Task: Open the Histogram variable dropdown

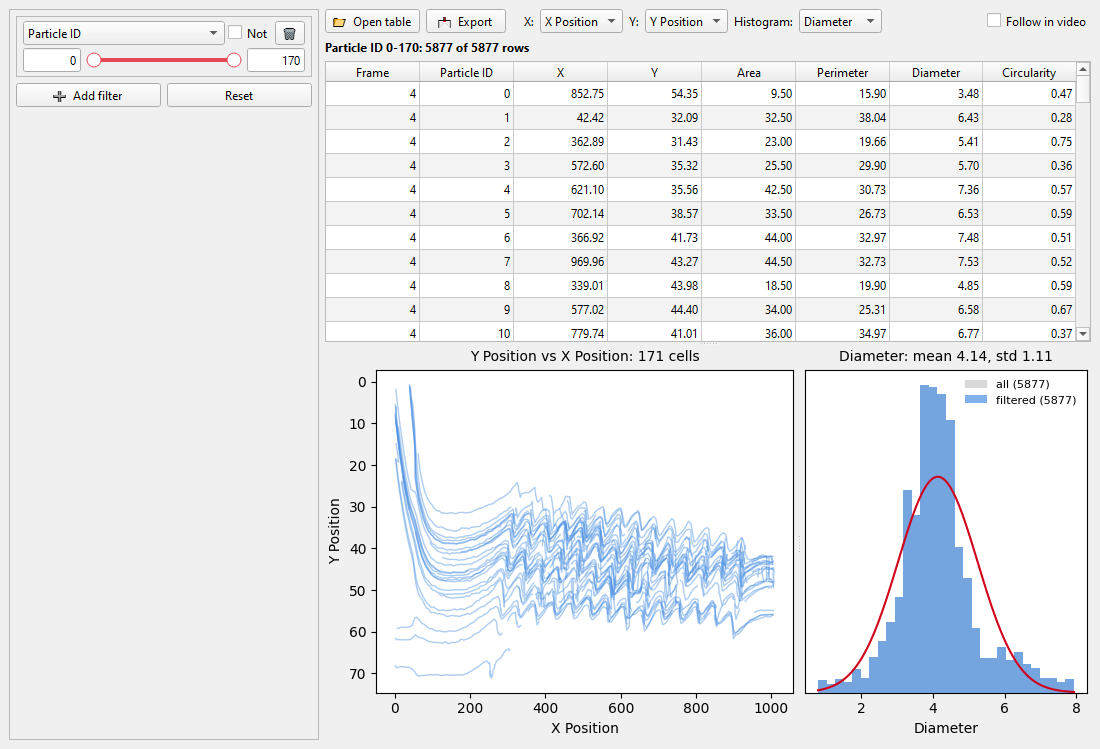Action: click(x=840, y=21)
